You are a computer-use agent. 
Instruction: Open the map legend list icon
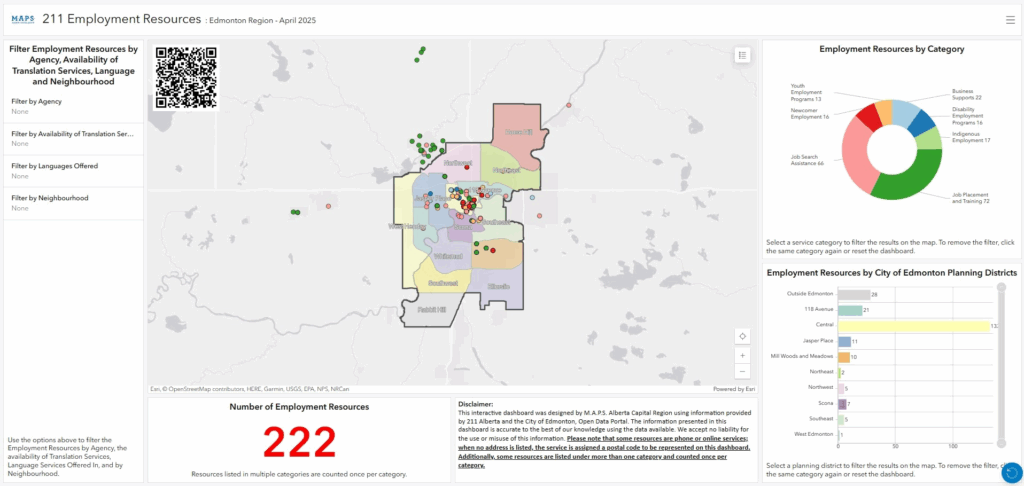(x=743, y=56)
